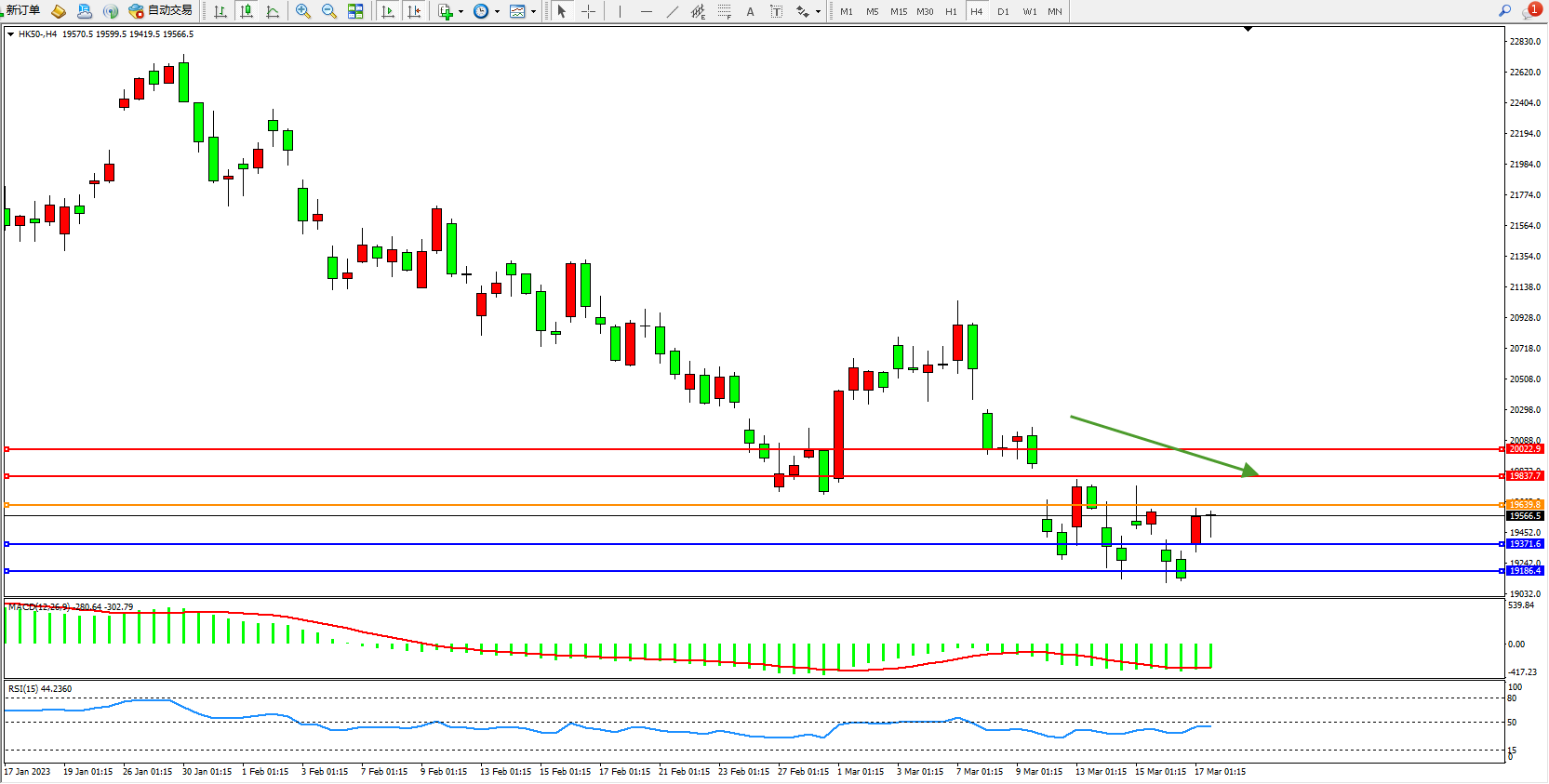The width and height of the screenshot is (1549, 784).
Task: Switch to the D1 timeframe
Action: (x=1003, y=11)
